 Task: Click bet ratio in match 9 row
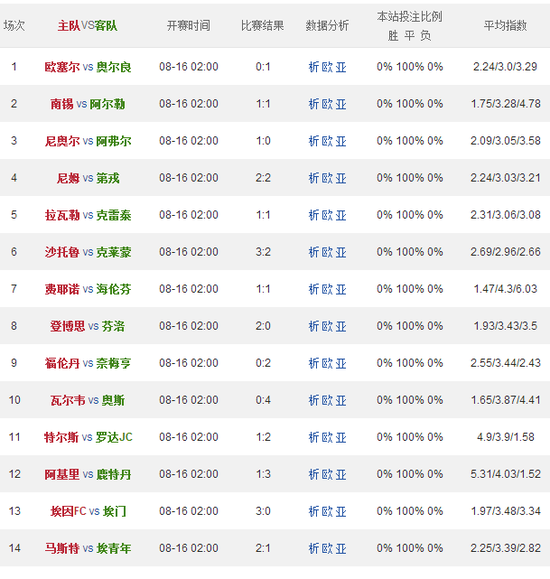[x=410, y=363]
